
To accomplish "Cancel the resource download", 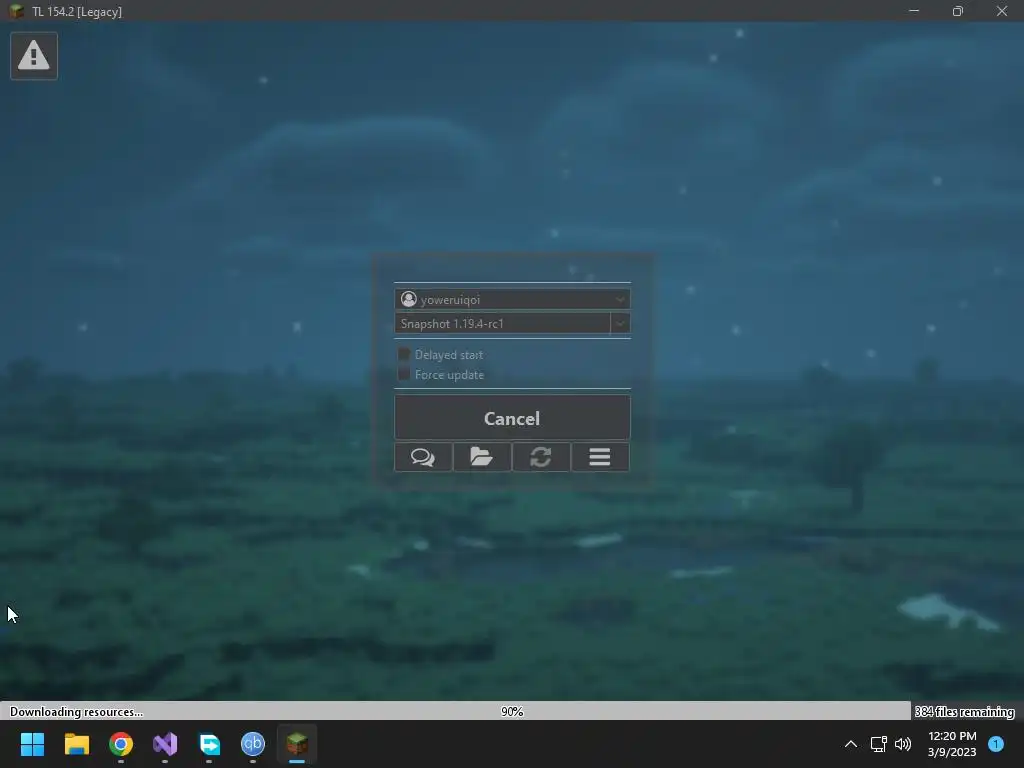I will pyautogui.click(x=512, y=418).
